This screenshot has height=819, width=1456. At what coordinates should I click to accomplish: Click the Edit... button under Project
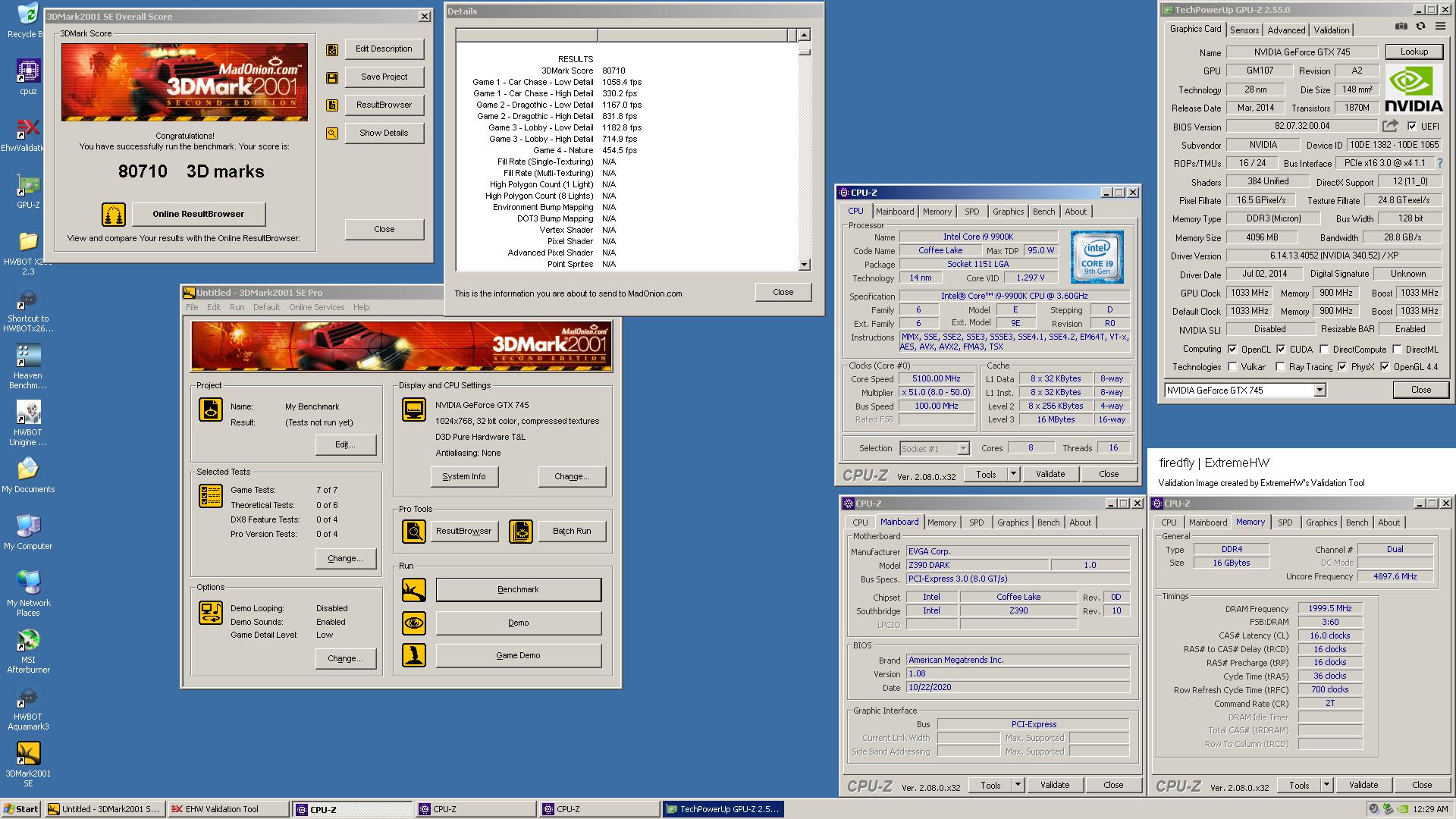(345, 444)
